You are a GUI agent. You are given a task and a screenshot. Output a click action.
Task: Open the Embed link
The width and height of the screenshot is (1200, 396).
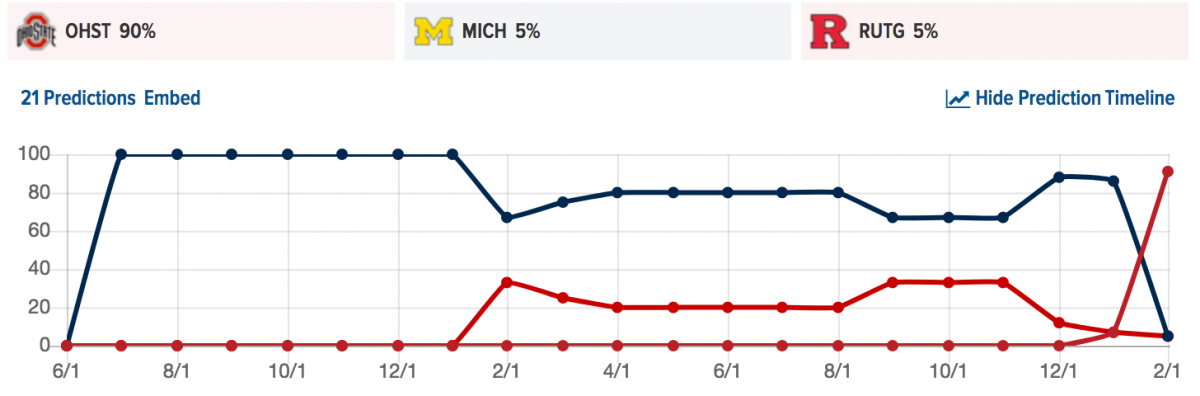[x=172, y=98]
